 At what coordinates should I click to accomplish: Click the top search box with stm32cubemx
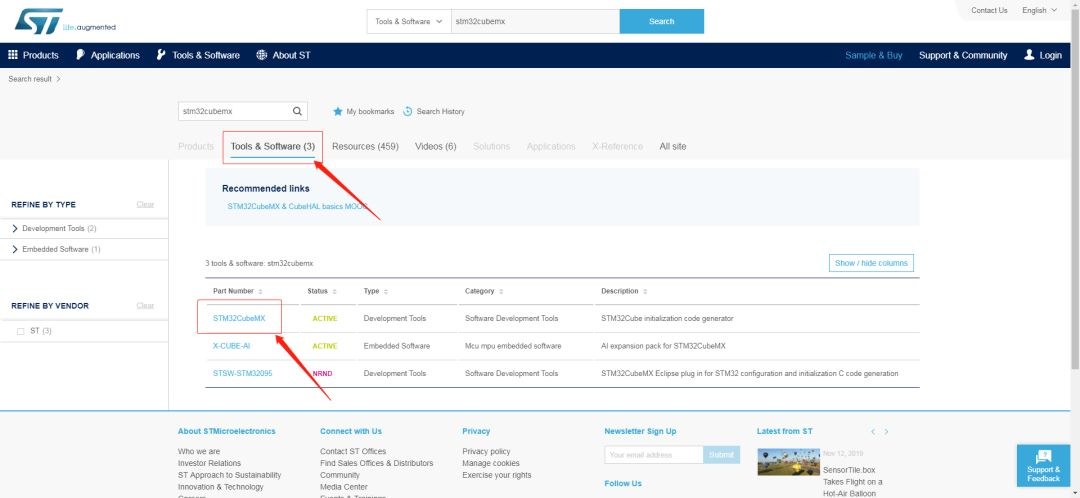coord(535,21)
